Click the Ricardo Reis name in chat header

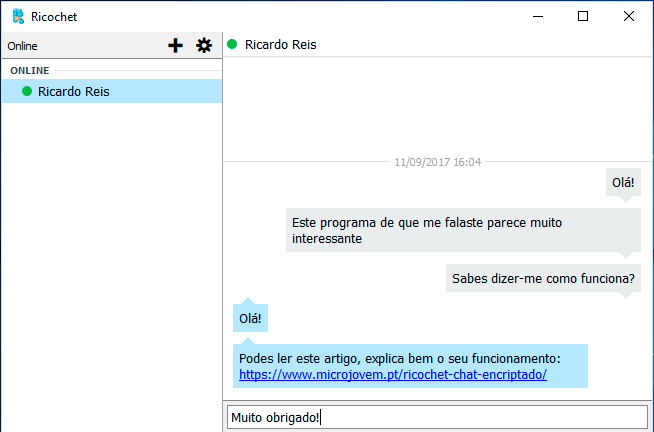click(280, 45)
